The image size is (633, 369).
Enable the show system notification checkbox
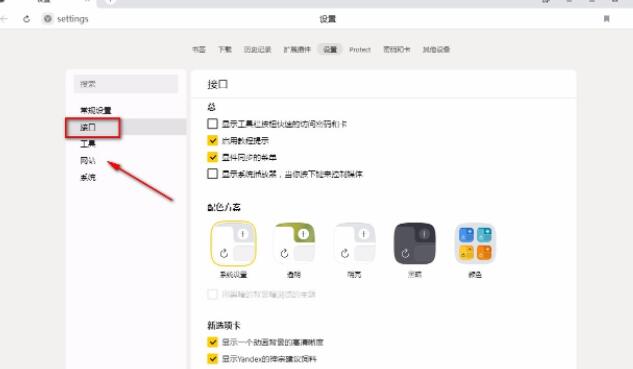212,174
